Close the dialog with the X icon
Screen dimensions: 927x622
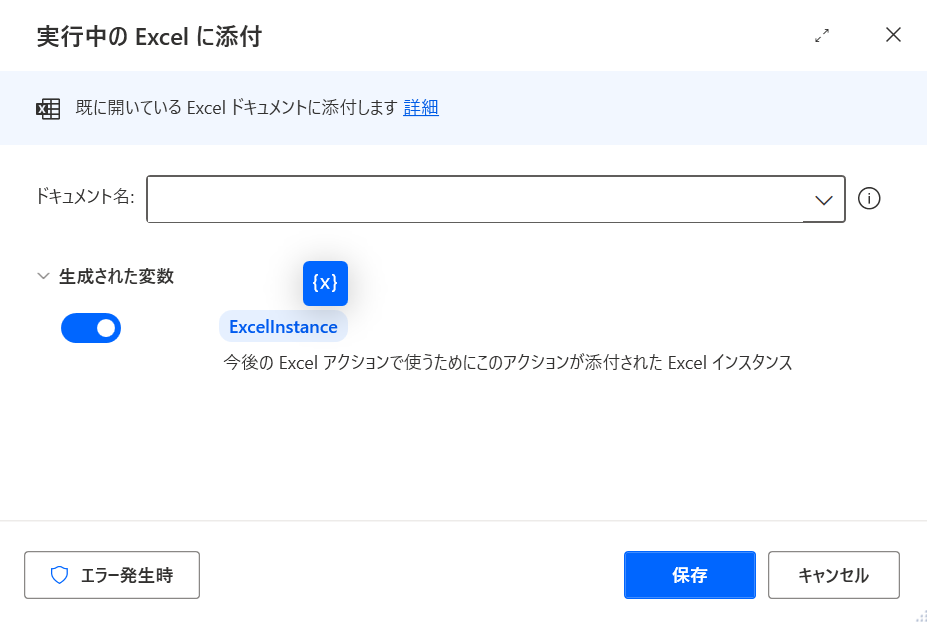(x=893, y=36)
